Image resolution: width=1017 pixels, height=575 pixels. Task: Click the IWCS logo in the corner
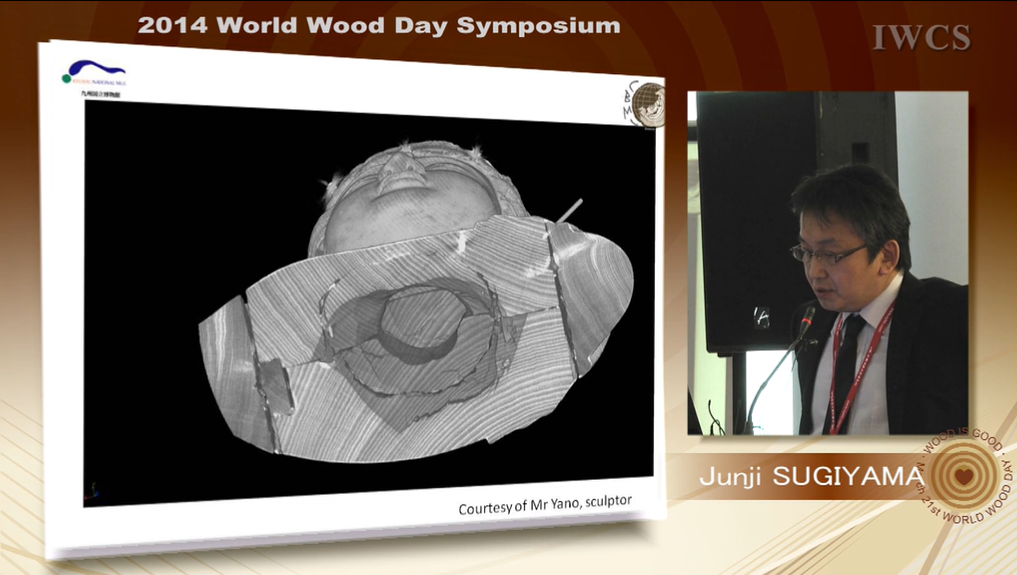(920, 38)
